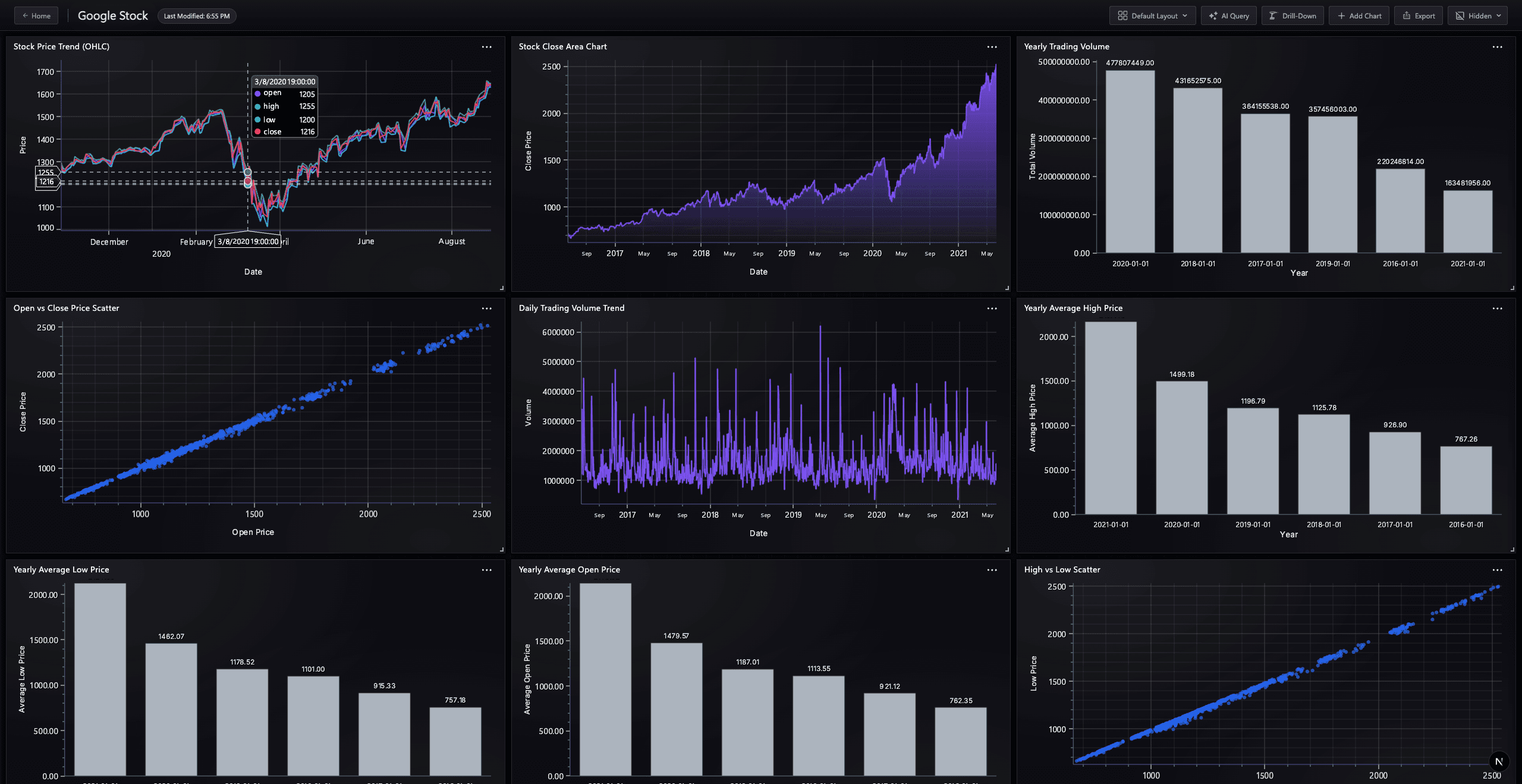Click the Daily Trading Volume Trend title

pyautogui.click(x=571, y=308)
